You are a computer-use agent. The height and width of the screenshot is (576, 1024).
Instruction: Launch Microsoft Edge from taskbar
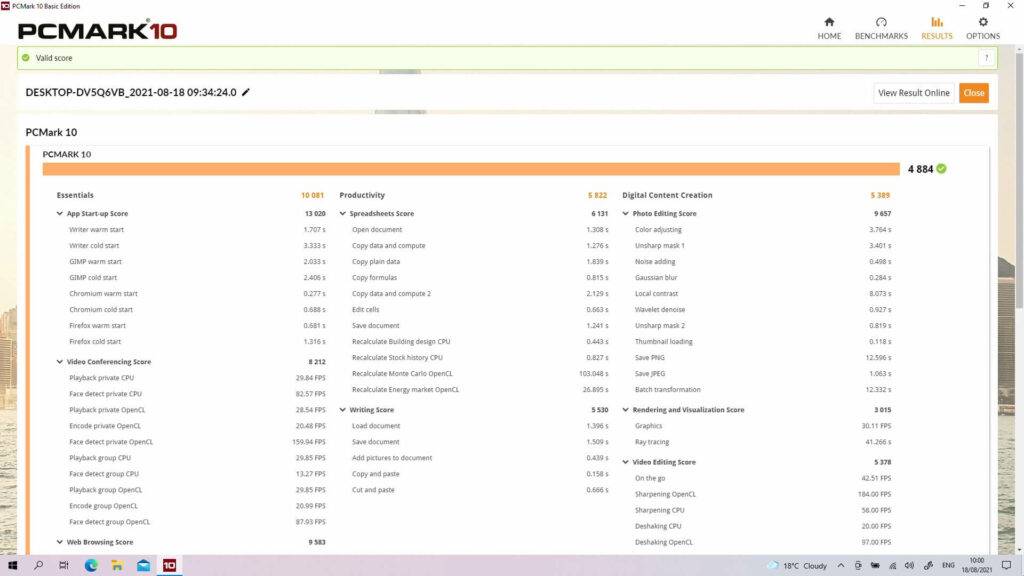point(91,566)
